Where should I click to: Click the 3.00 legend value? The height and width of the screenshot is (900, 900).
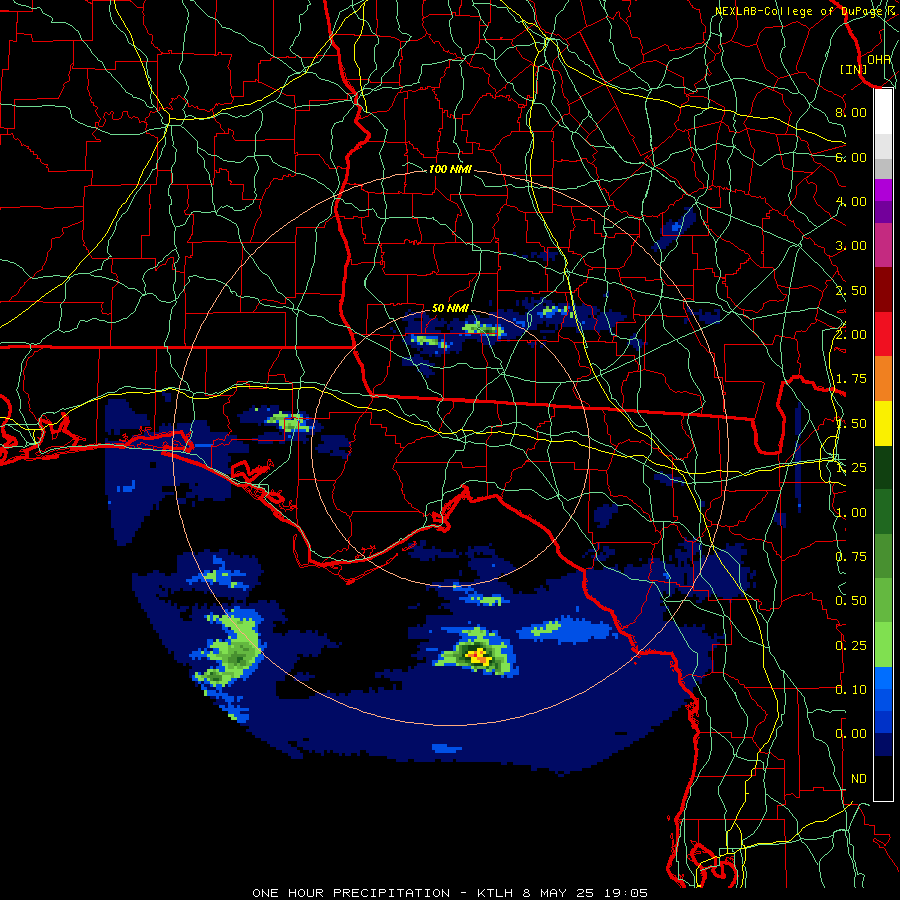851,246
